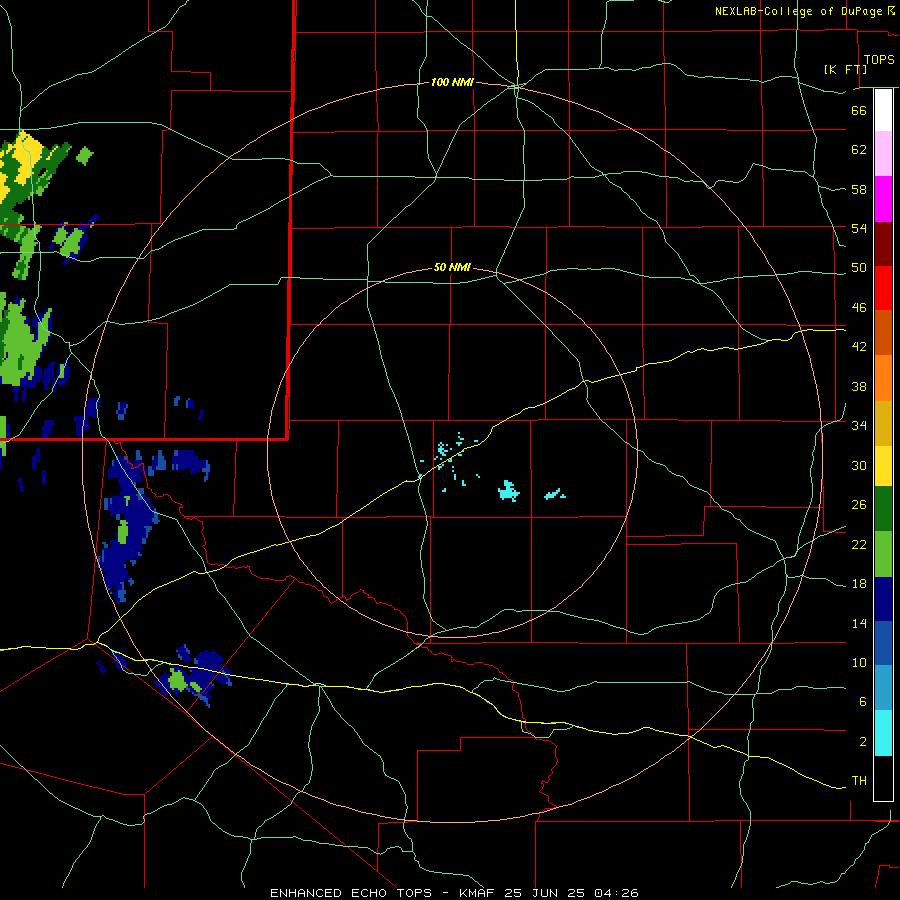Screen dimensions: 900x900
Task: Click the yellow swatch in the legend bar
Action: pyautogui.click(x=883, y=466)
